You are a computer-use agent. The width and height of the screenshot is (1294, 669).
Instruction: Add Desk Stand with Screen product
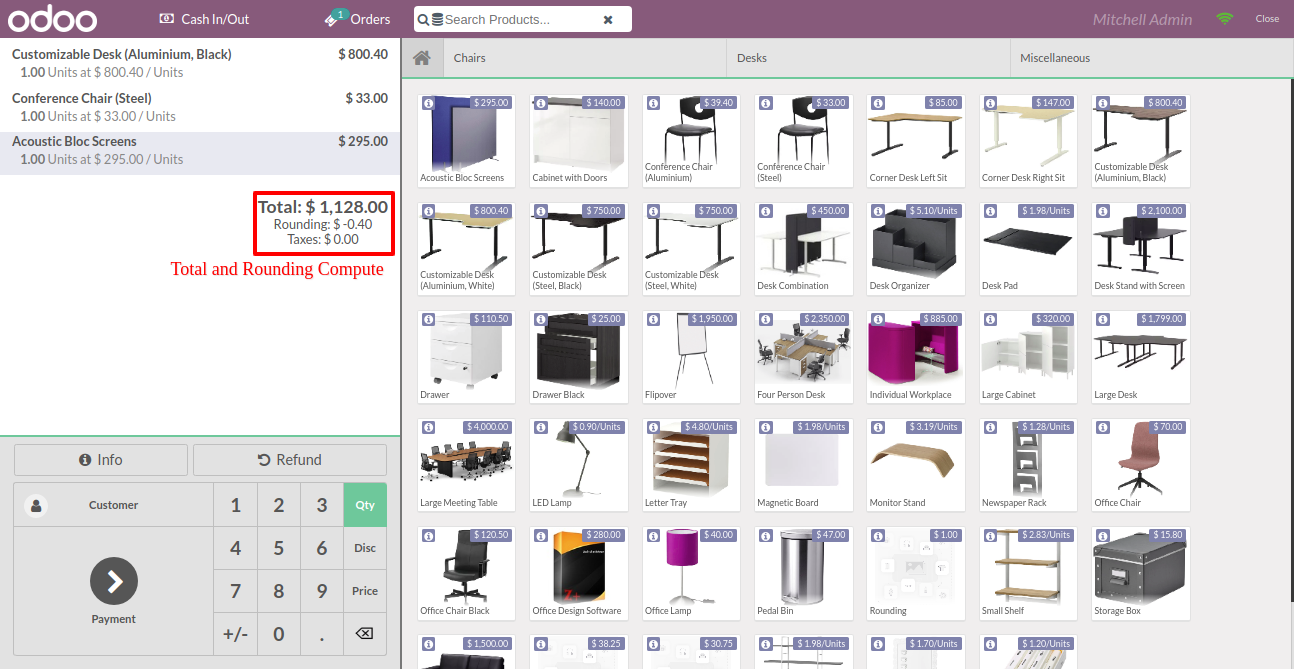click(x=1141, y=249)
